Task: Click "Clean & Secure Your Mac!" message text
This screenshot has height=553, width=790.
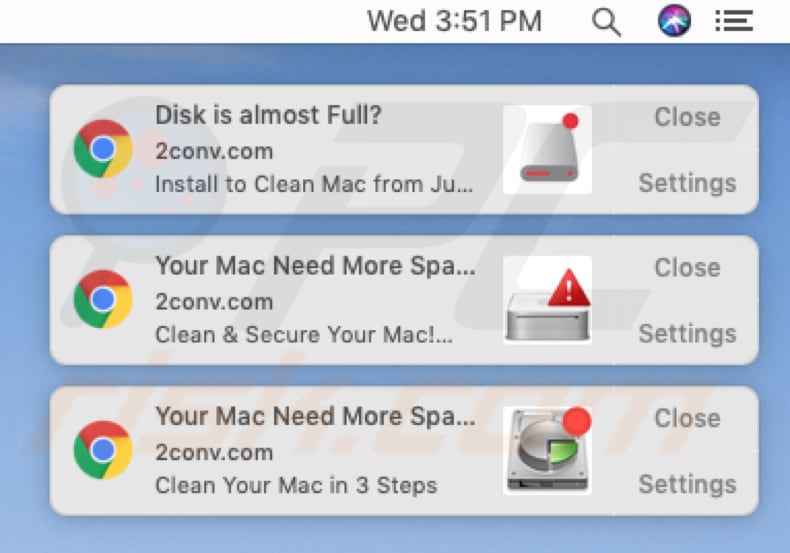Action: [303, 335]
